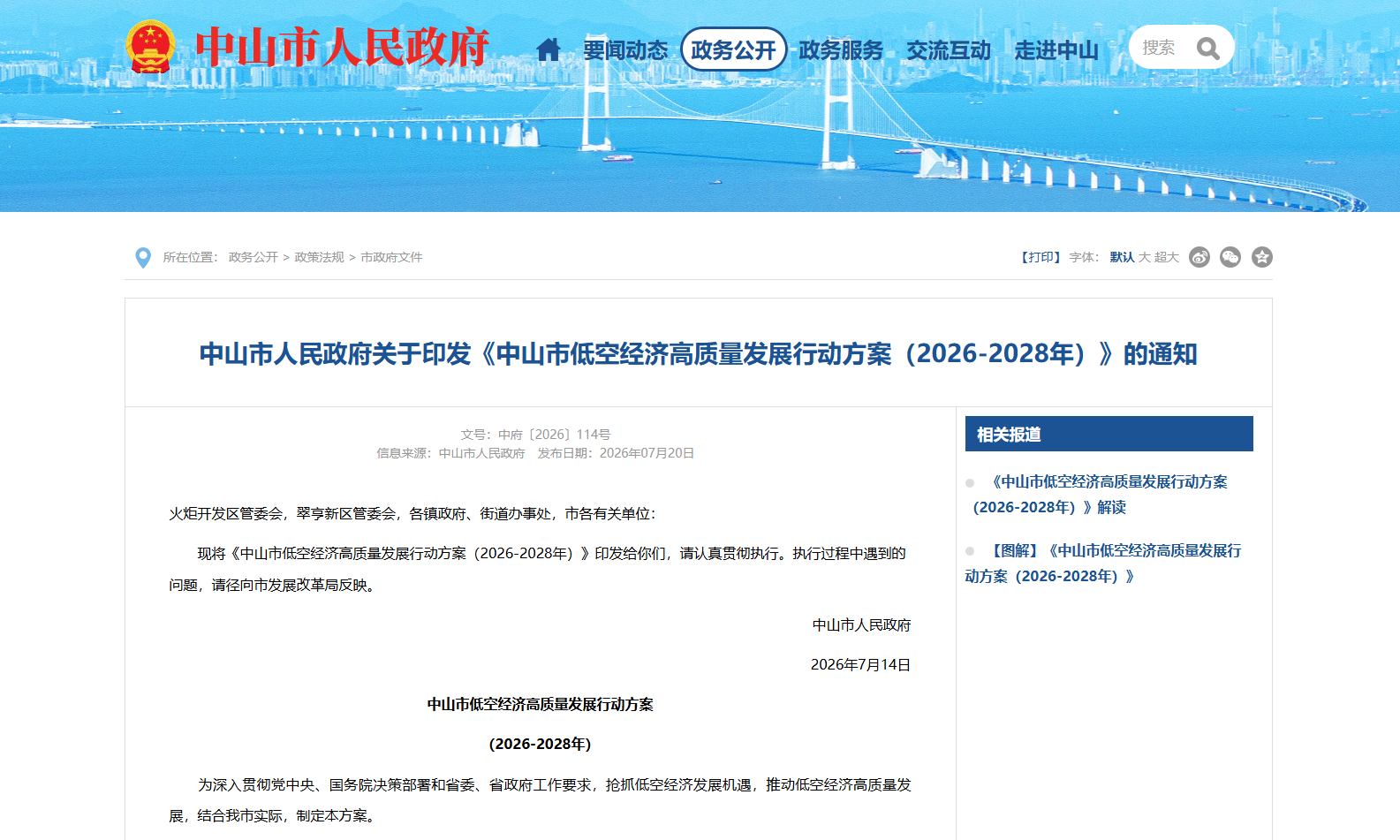1400x840 pixels.
Task: Click bold heading 中山市低空经济高质量发展行动方案
Action: click(541, 705)
